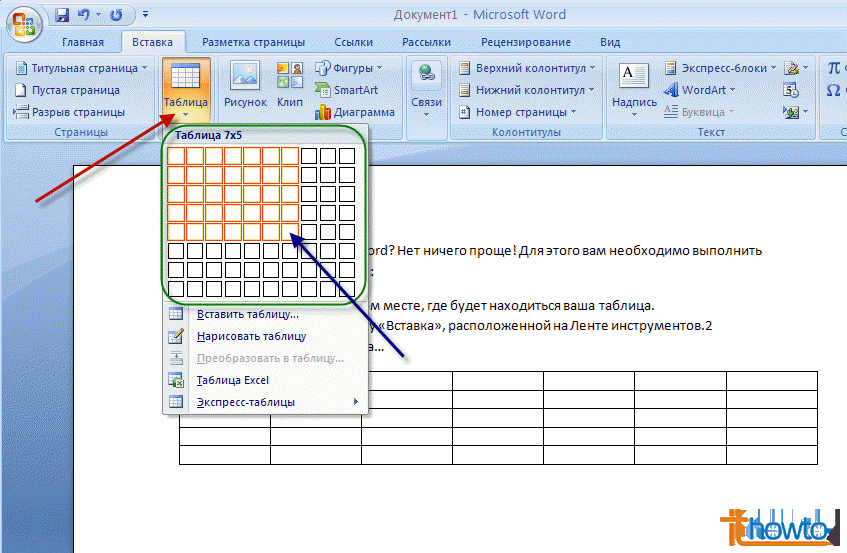Choose Вставить таблицу... from the menu
Screen dimensions: 847x553
(247, 314)
